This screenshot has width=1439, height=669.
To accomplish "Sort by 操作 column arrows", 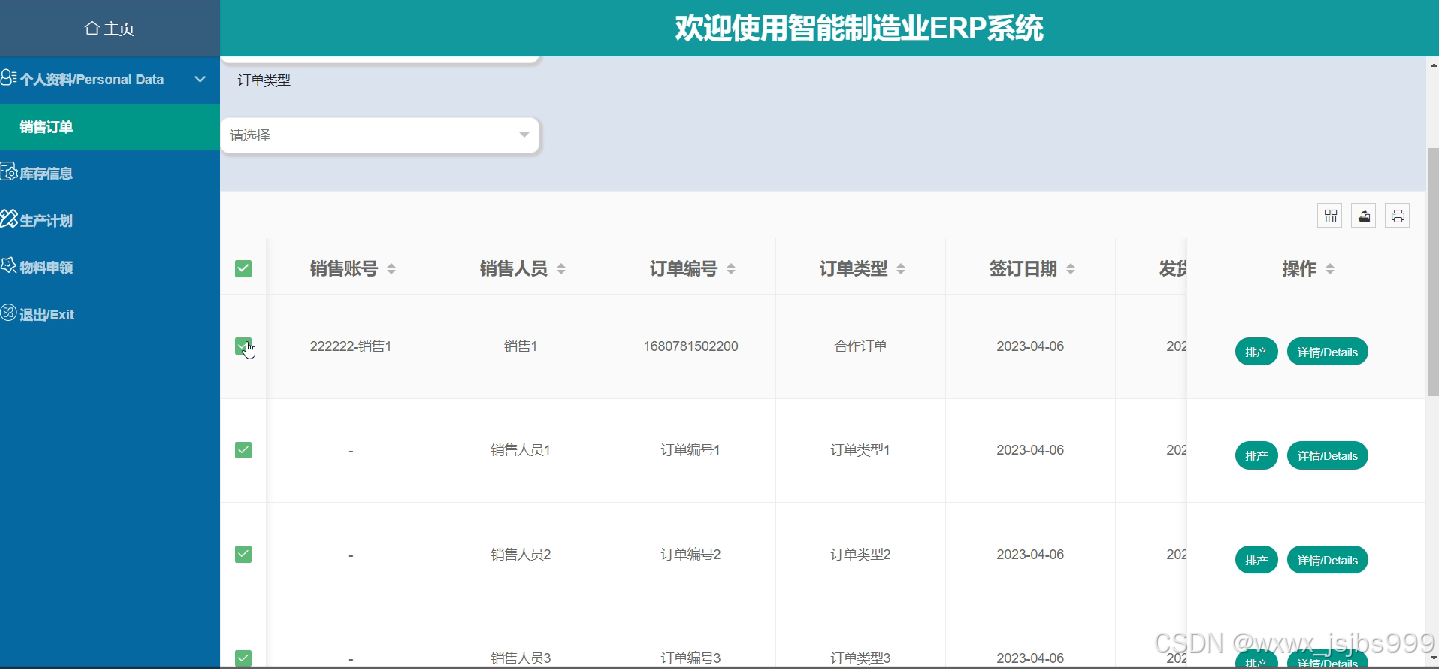I will (x=1330, y=269).
